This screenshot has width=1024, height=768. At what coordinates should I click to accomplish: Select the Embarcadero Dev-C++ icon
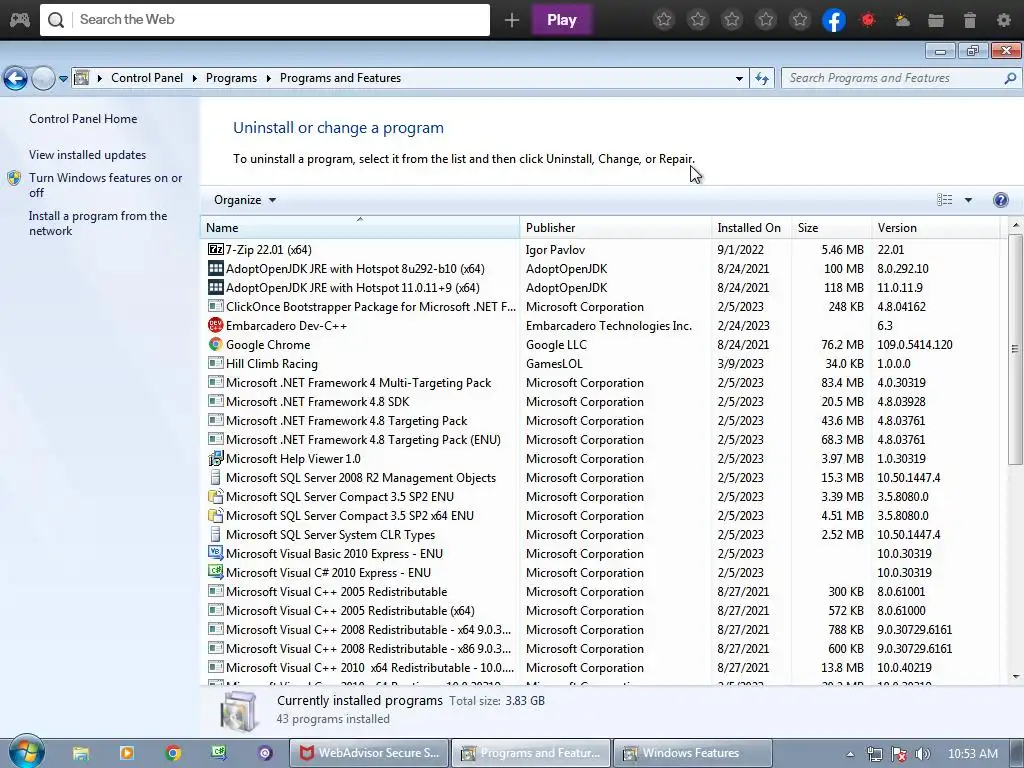(x=215, y=325)
